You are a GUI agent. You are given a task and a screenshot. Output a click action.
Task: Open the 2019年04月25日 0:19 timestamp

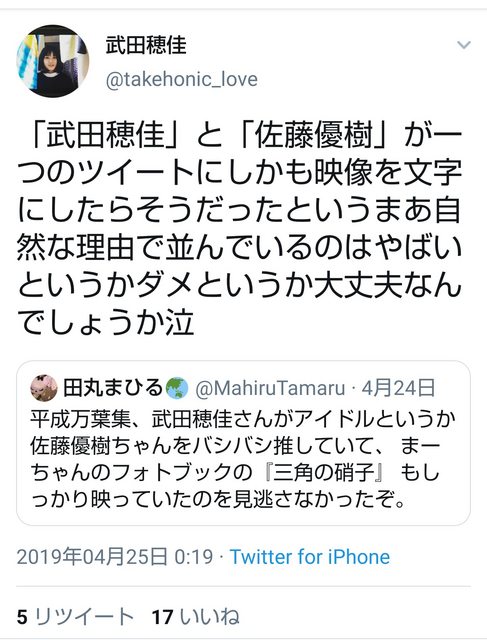click(115, 557)
